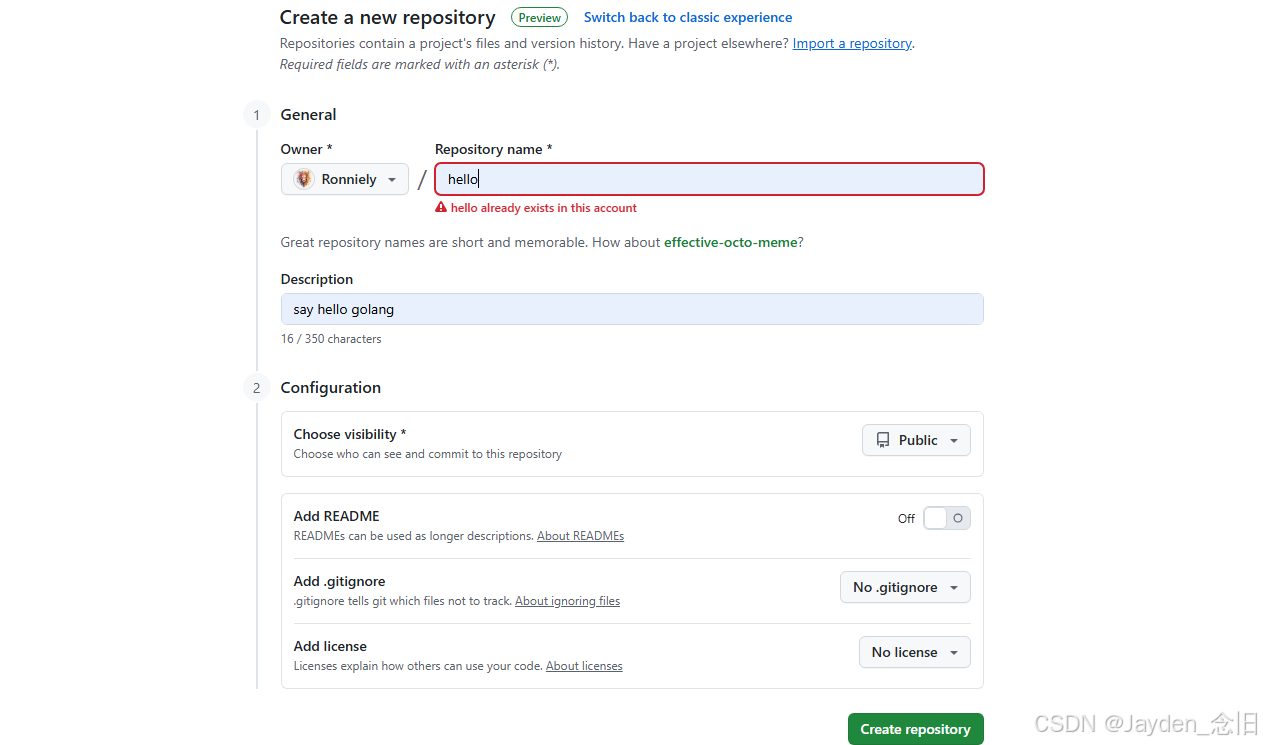
Task: Click the Create repository button
Action: (x=915, y=729)
